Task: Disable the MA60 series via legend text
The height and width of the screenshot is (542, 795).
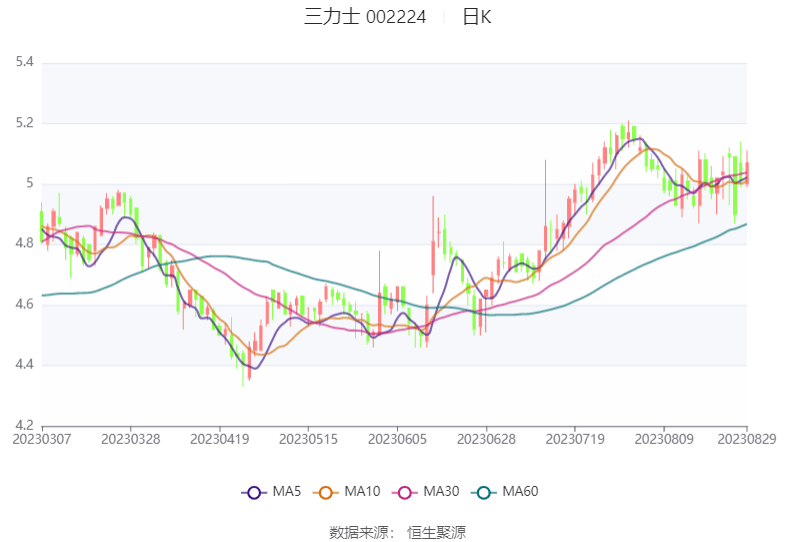Action: coord(520,492)
